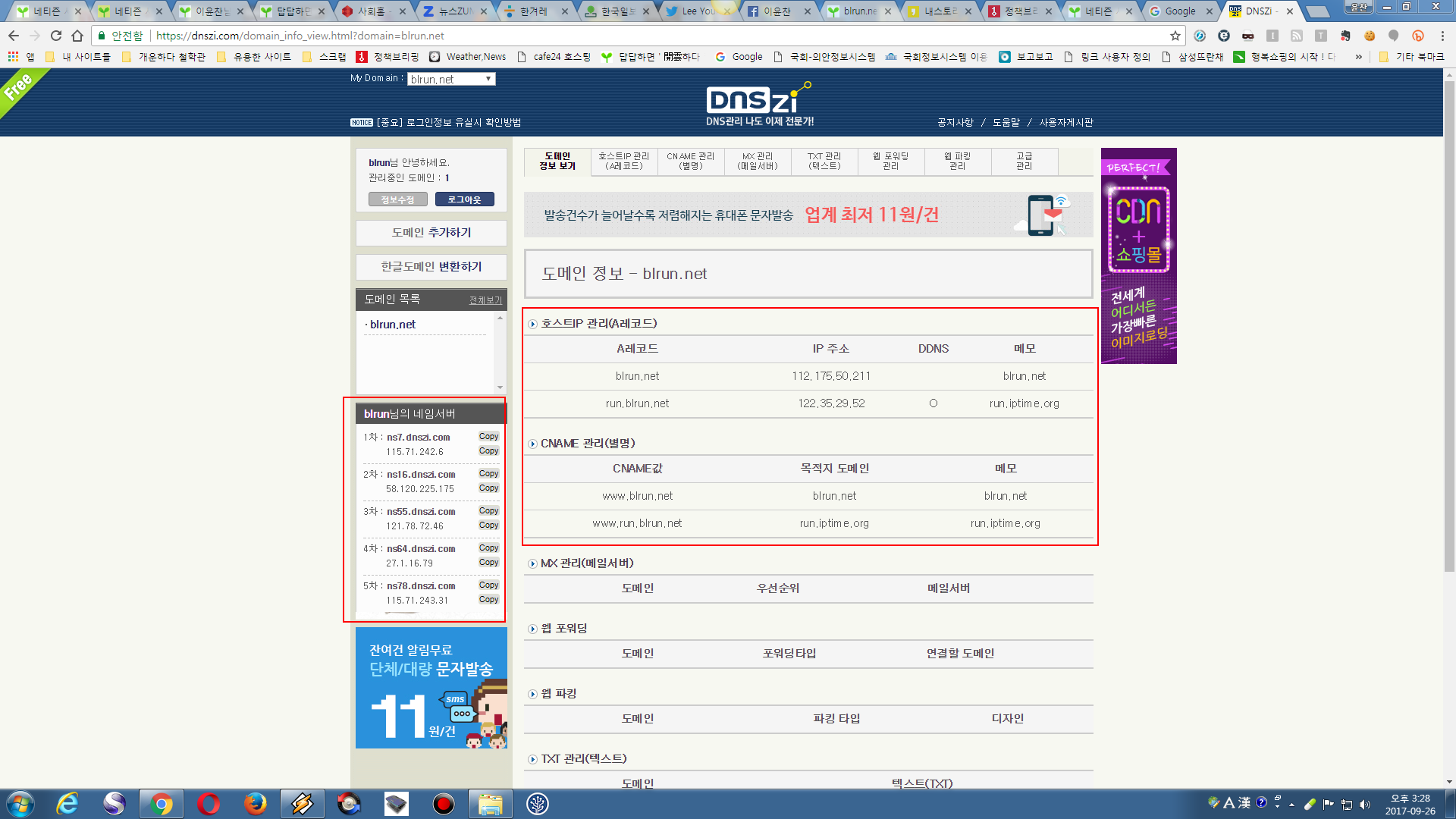The width and height of the screenshot is (1456, 819).
Task: Open the Windows Start menu
Action: (x=20, y=804)
